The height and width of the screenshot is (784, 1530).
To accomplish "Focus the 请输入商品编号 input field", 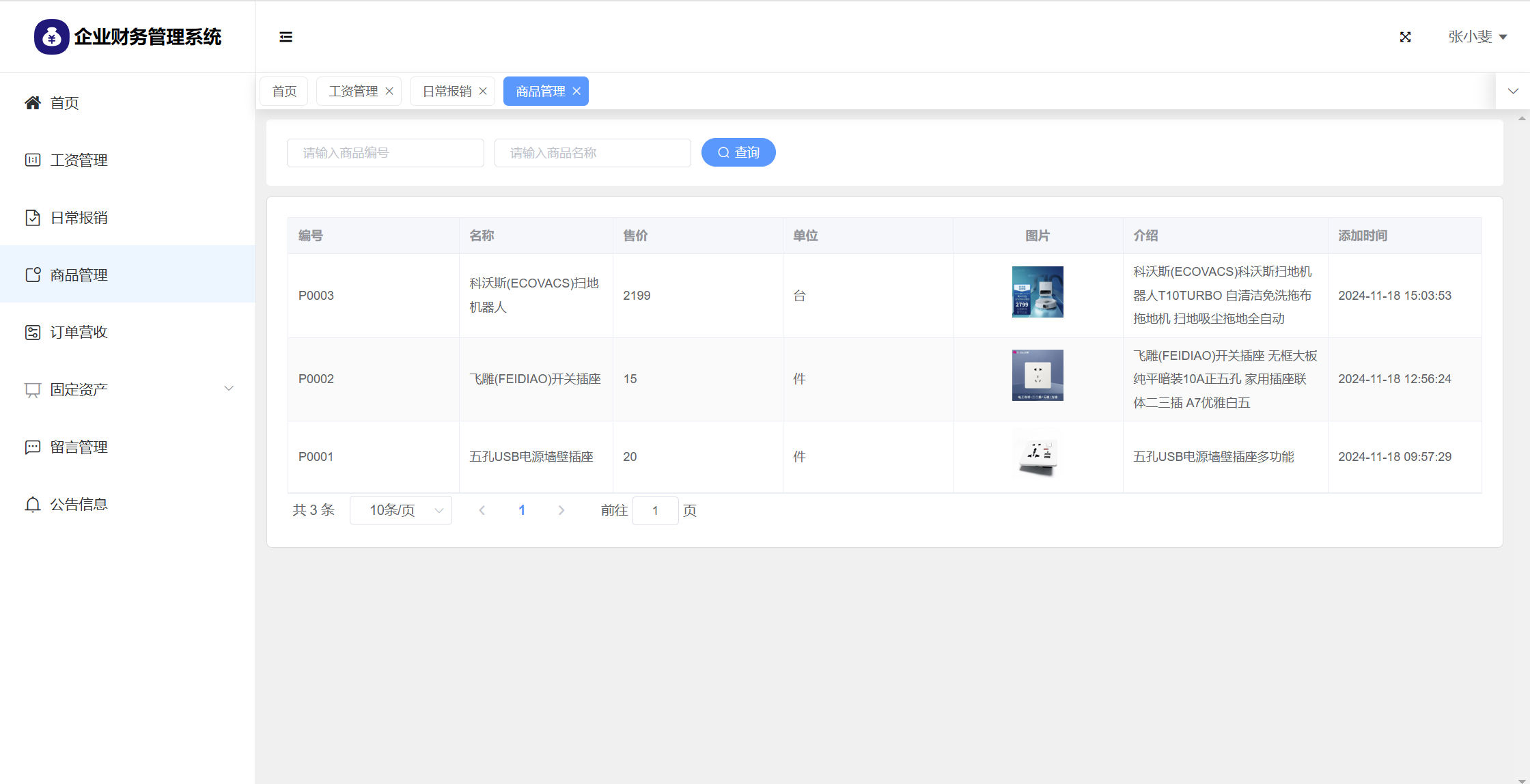I will 385,153.
